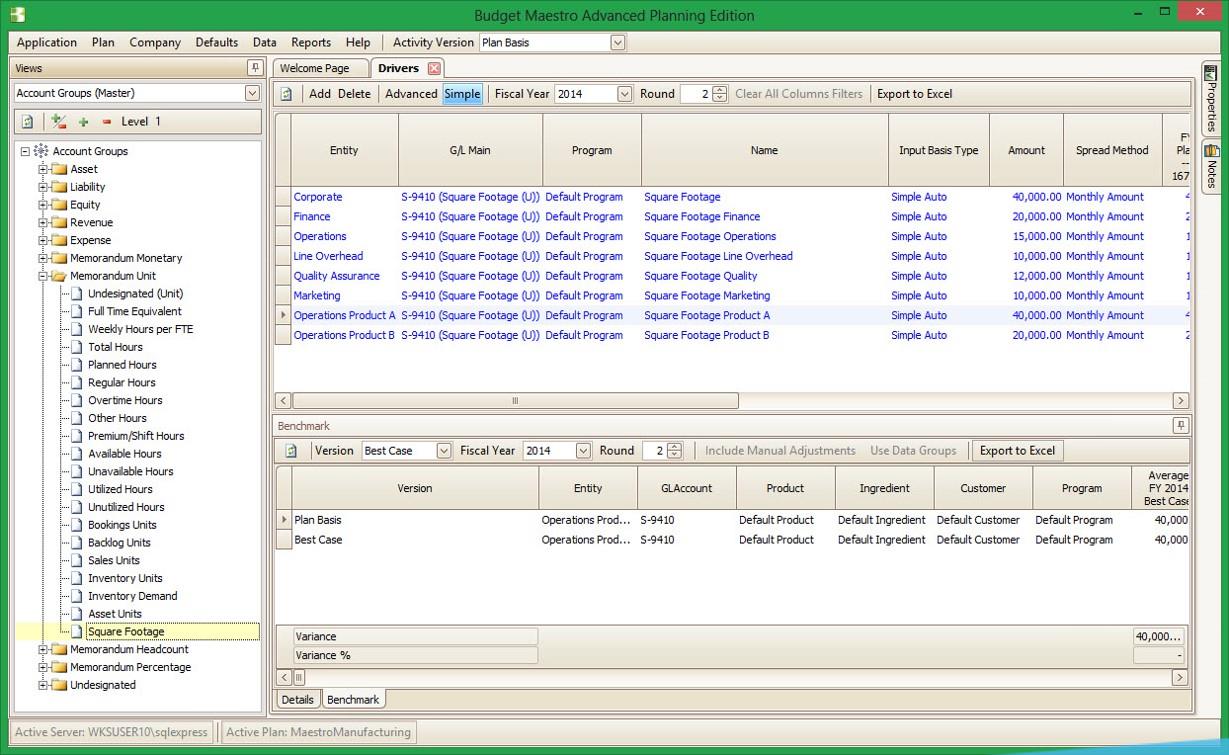Collapse the Account Groups root node
Screen dimensions: 1229x755
(25, 151)
